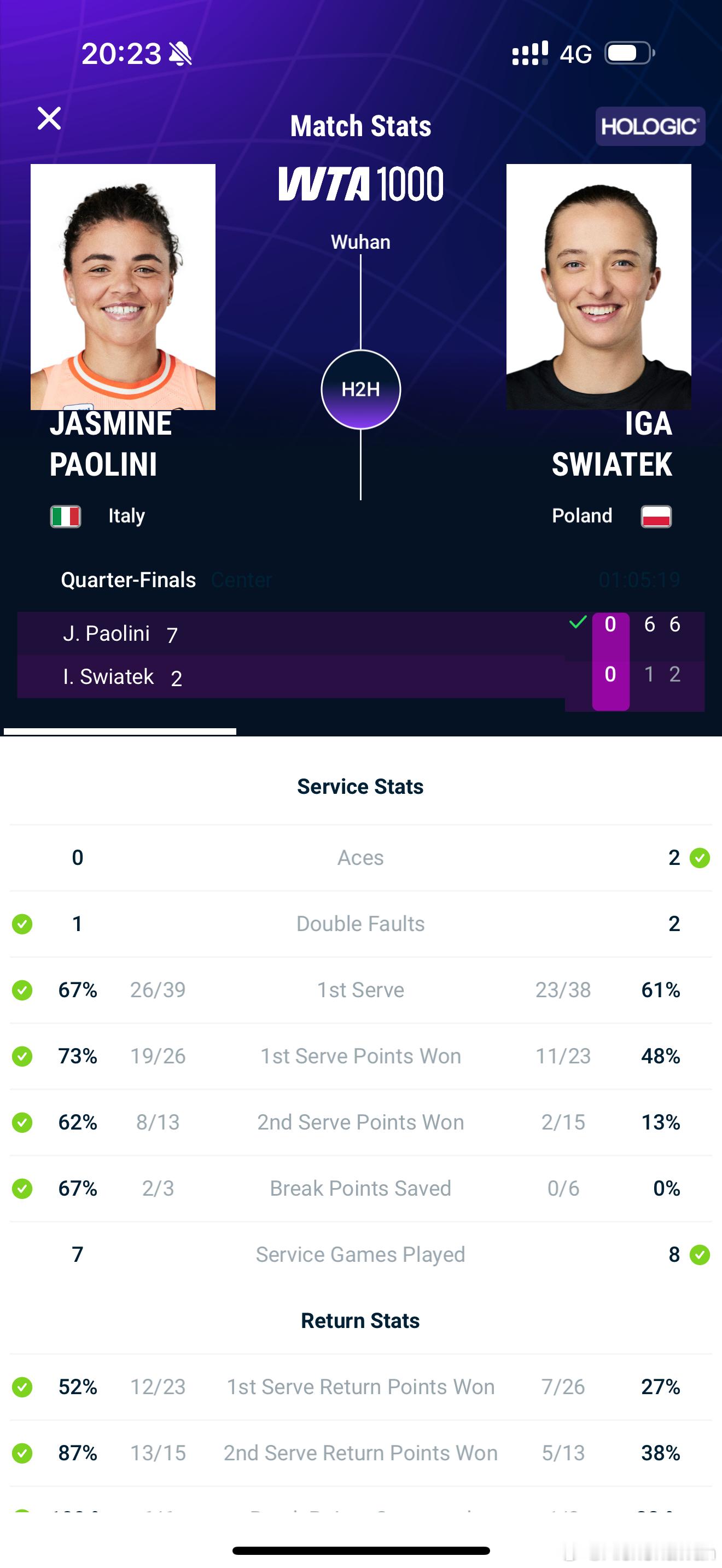Tap the check for 1st Serve Return Points Won
722x1568 pixels.
tap(22, 1386)
